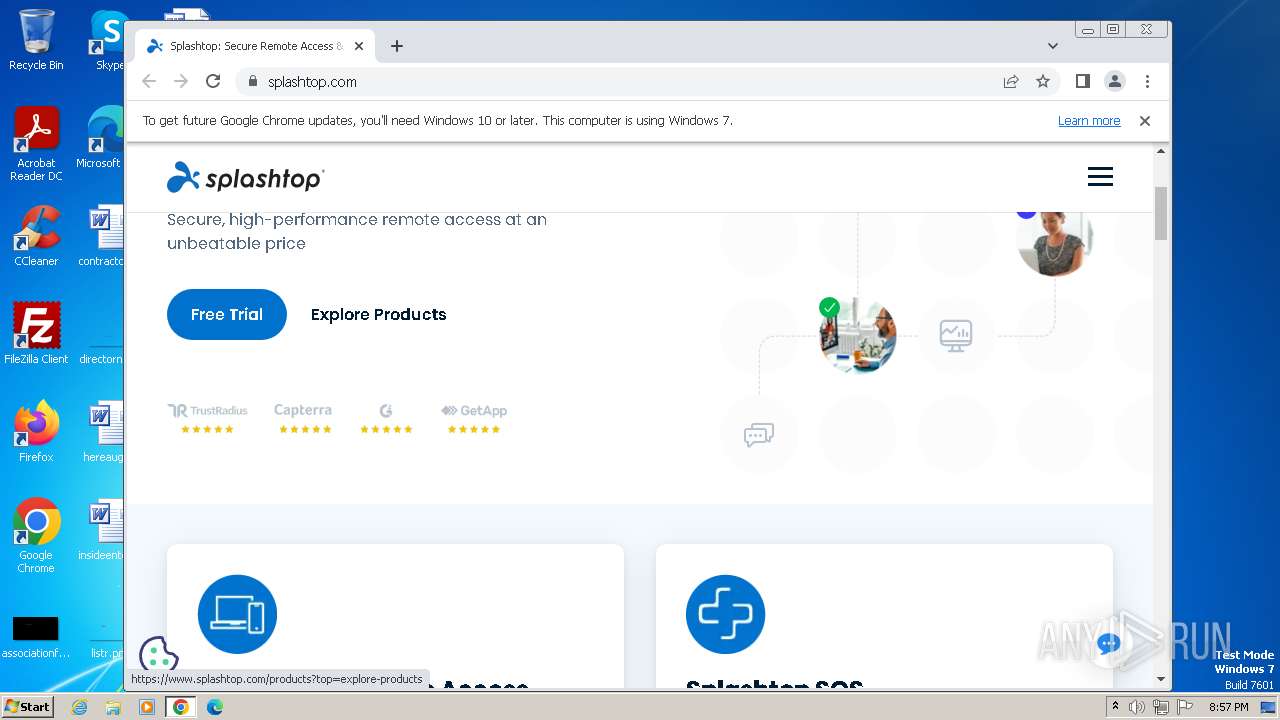1280x720 pixels.
Task: Open Microsoft Edge from taskbar
Action: coord(215,707)
